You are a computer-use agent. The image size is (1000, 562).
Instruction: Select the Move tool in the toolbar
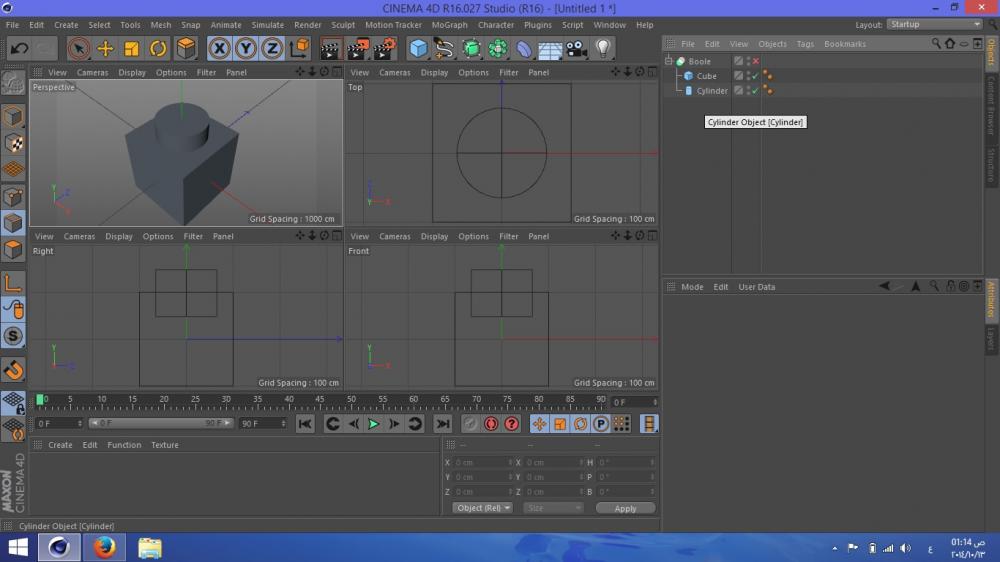(x=105, y=48)
